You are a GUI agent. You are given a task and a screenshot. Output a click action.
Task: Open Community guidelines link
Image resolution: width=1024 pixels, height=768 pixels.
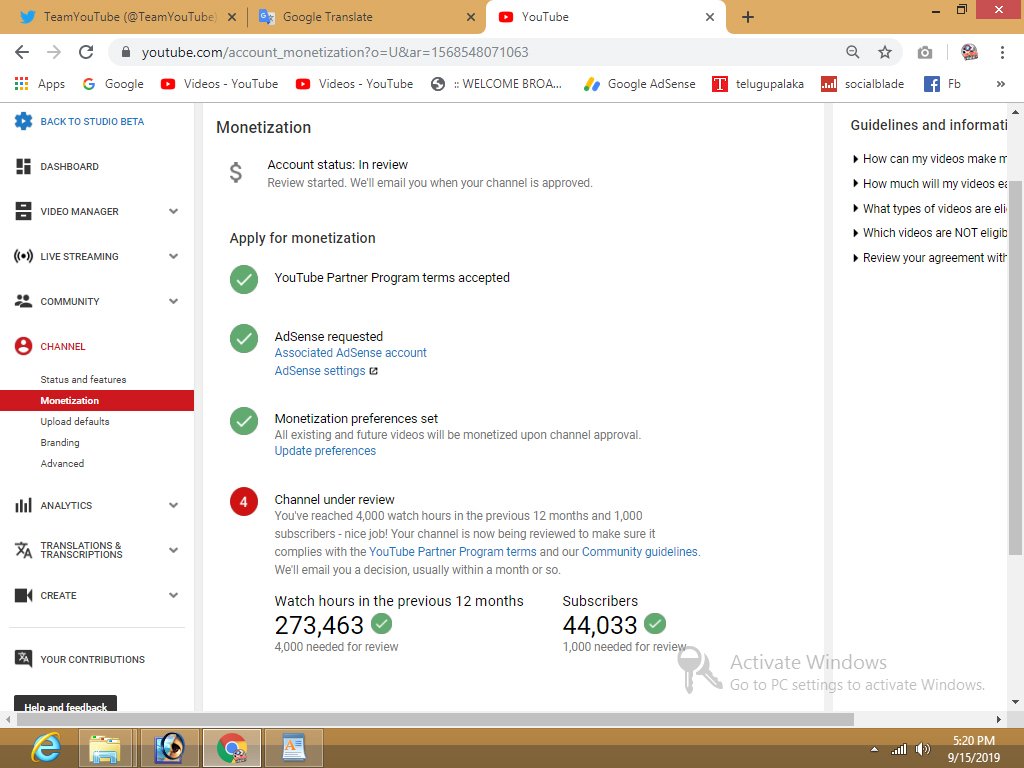click(639, 552)
